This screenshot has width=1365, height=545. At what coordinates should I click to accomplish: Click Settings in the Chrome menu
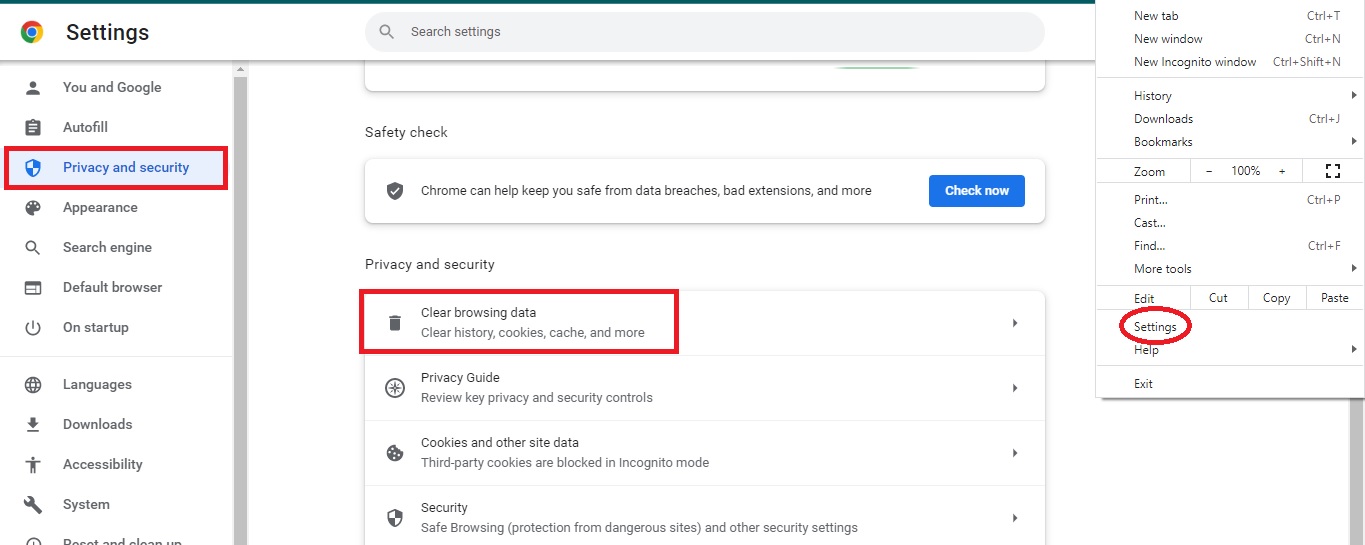pyautogui.click(x=1155, y=327)
